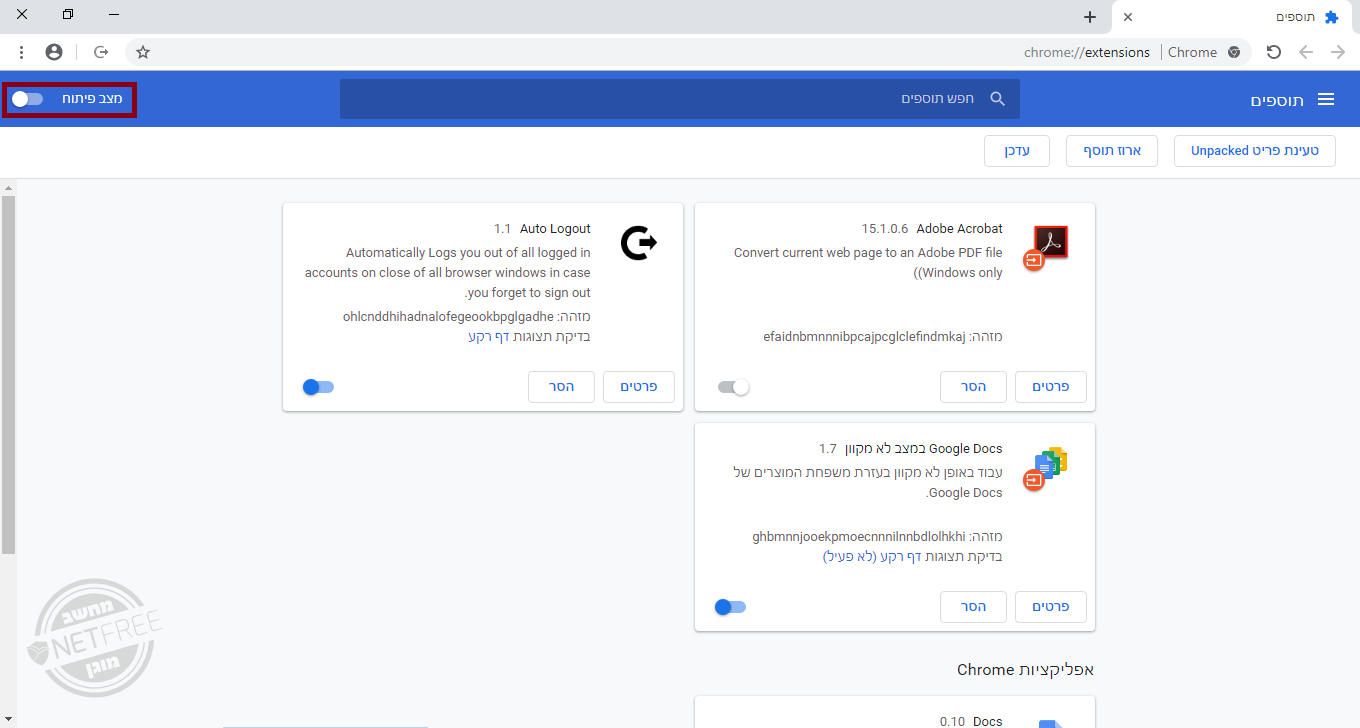The height and width of the screenshot is (728, 1360).
Task: Enable the Adobe Acrobat extension toggle
Action: [733, 387]
